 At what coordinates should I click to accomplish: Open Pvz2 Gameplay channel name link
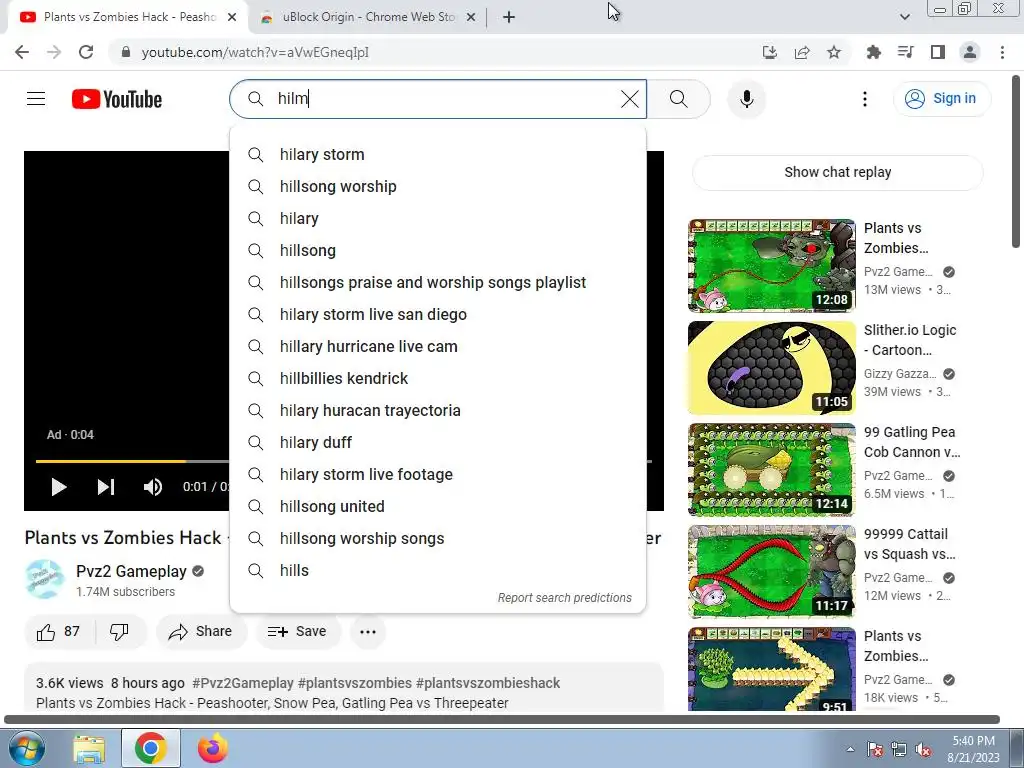click(x=131, y=571)
